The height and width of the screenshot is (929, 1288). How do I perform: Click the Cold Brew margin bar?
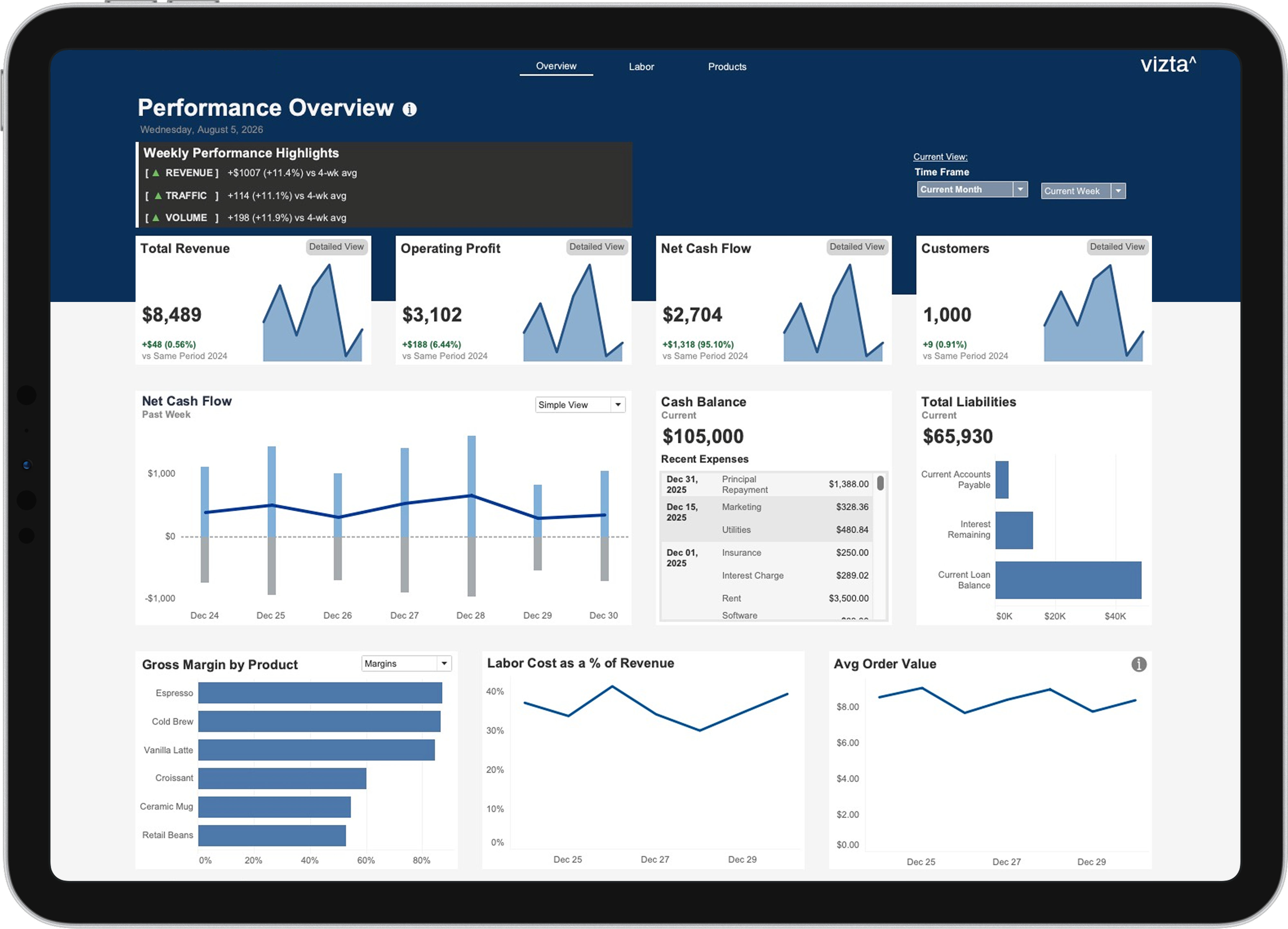(319, 721)
